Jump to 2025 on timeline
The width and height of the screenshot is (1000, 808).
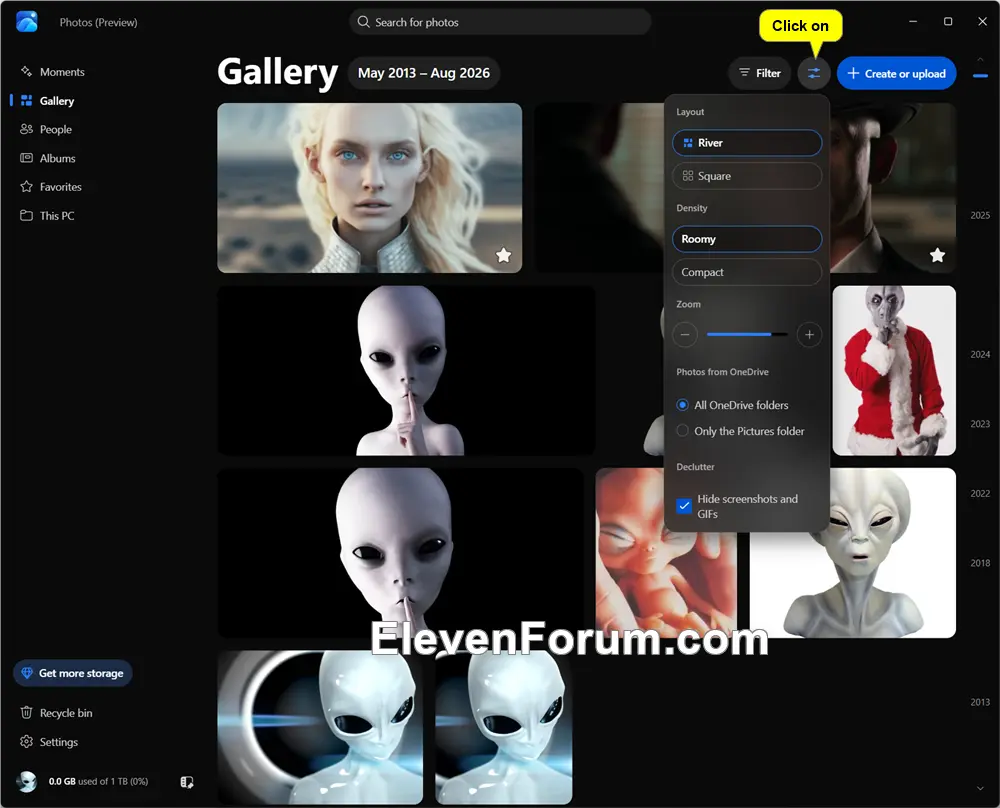tap(980, 216)
